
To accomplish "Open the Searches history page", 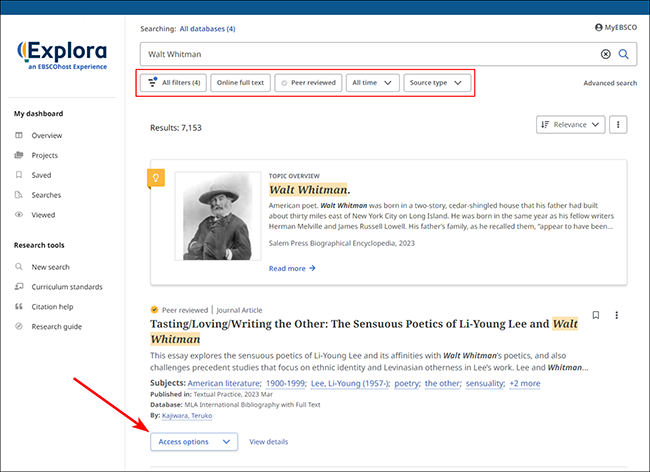I will [x=46, y=195].
